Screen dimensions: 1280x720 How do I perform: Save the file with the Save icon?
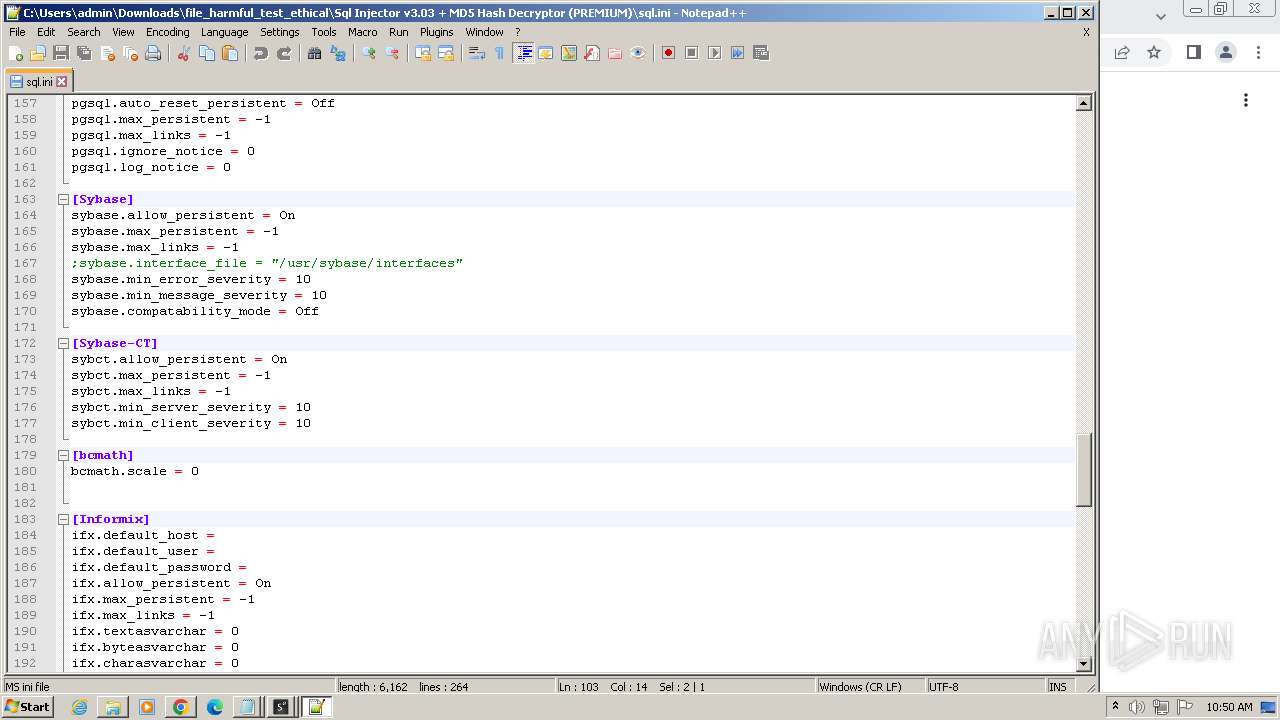(x=61, y=53)
